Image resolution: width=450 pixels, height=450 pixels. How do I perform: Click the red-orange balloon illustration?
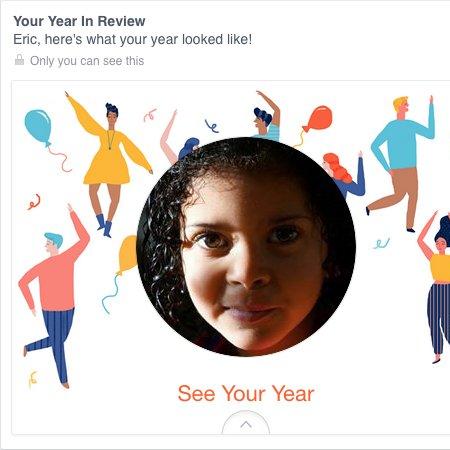click(319, 119)
